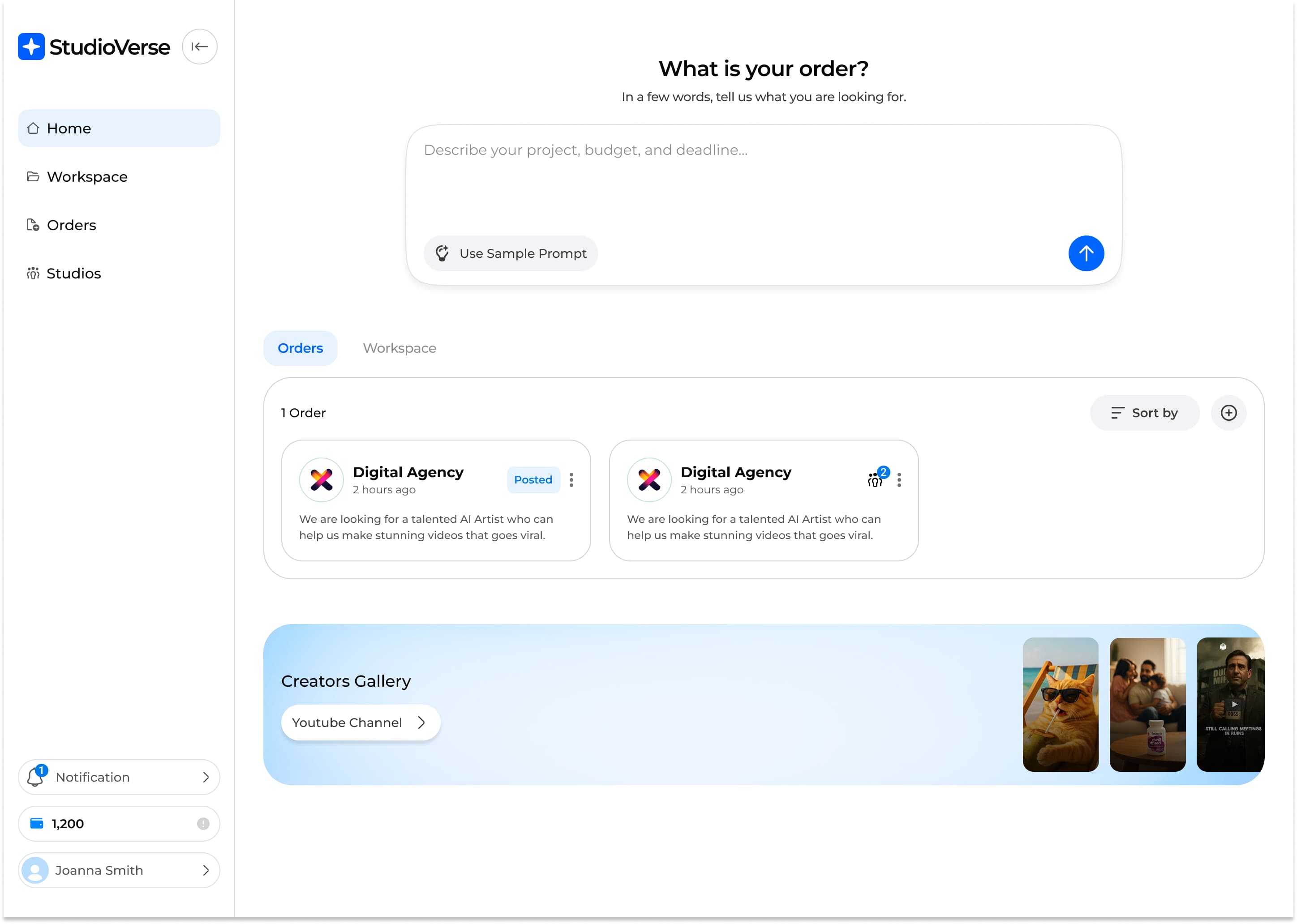
Task: Select Studios in the sidebar menu
Action: click(73, 273)
